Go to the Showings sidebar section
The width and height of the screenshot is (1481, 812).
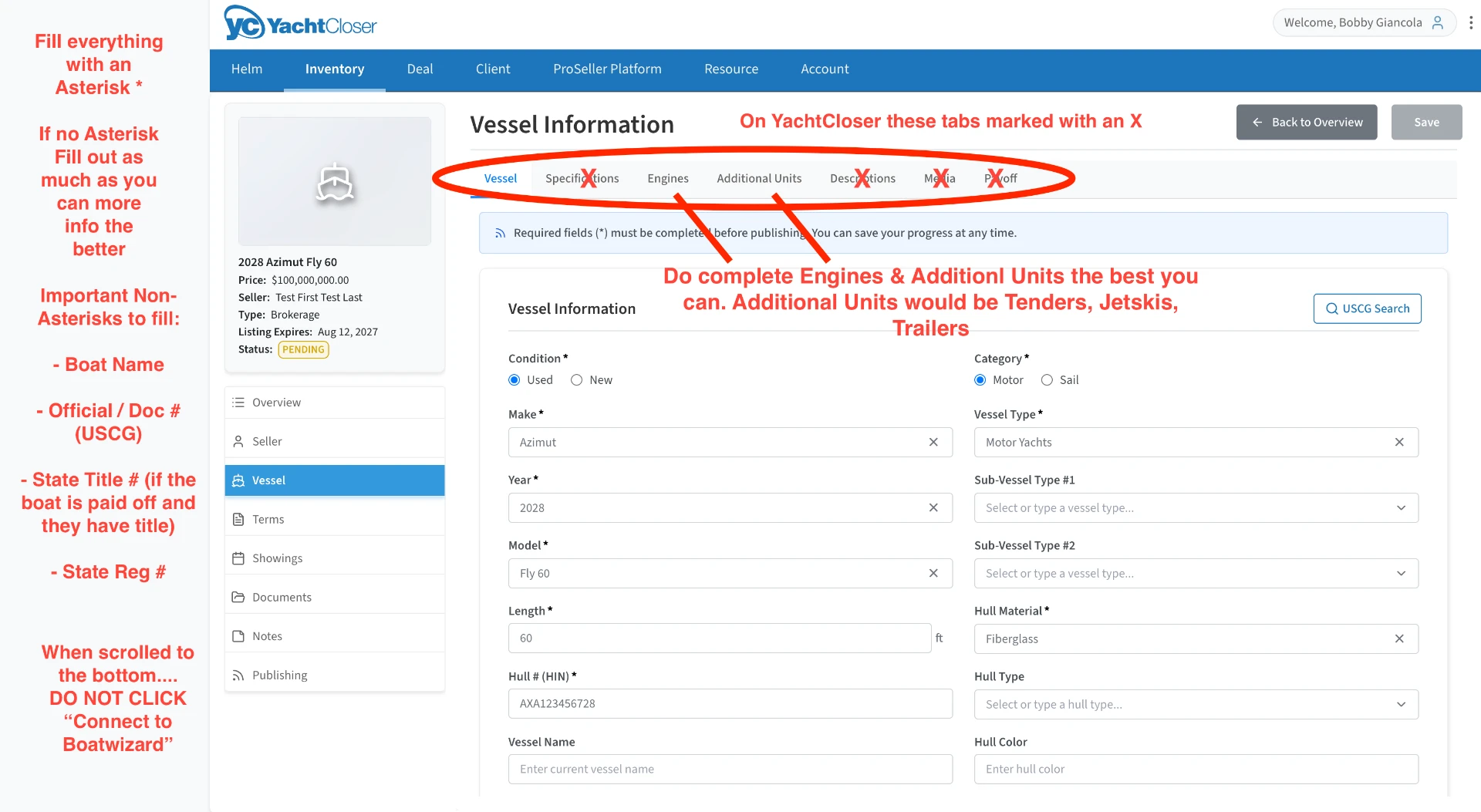coord(335,558)
